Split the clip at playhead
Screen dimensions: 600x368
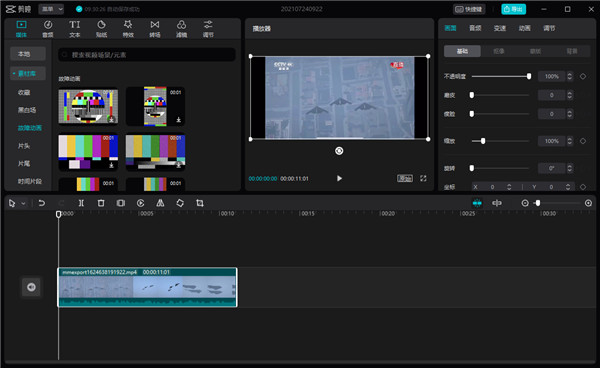tap(81, 203)
